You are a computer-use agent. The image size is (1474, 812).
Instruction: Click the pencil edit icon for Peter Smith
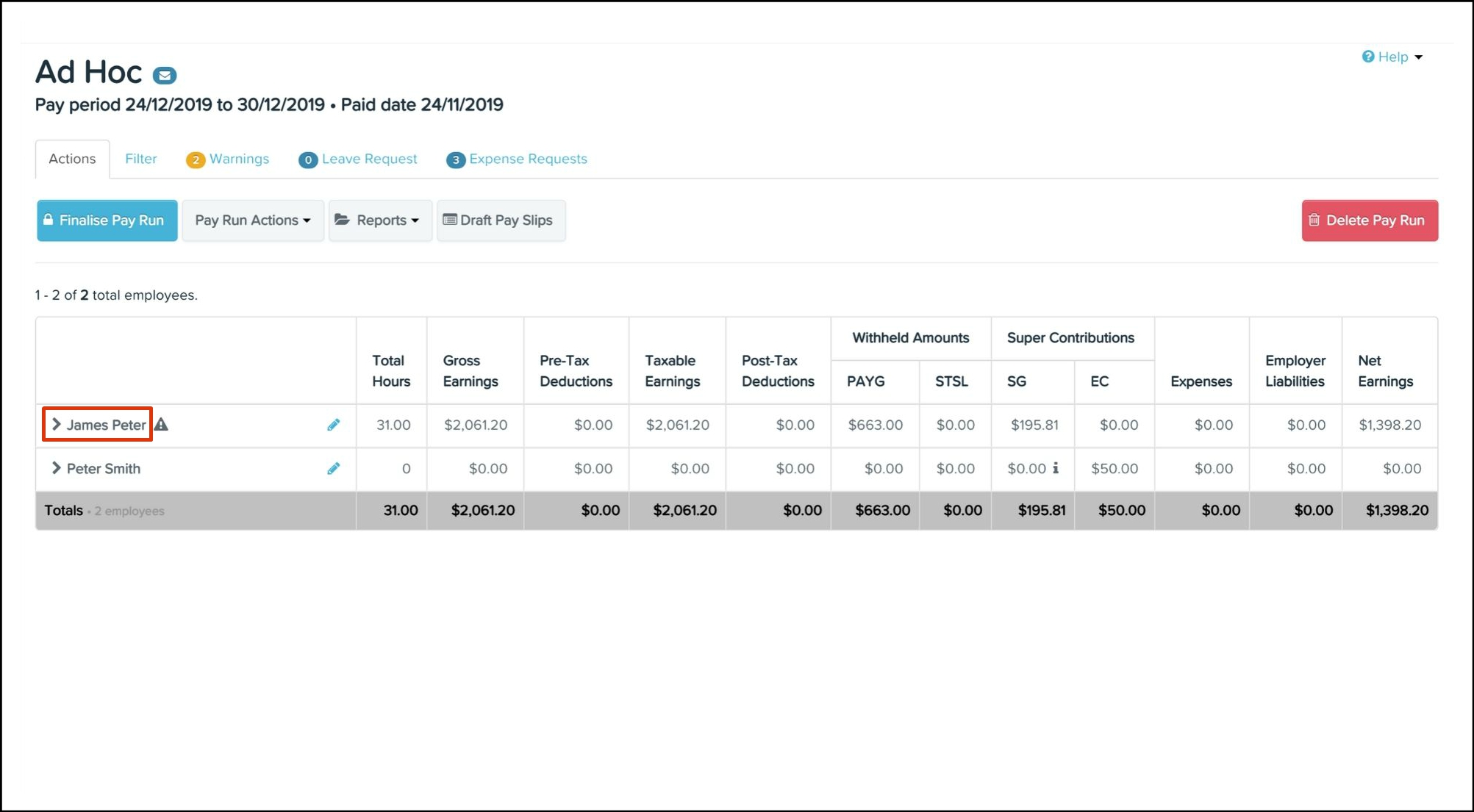(x=334, y=469)
